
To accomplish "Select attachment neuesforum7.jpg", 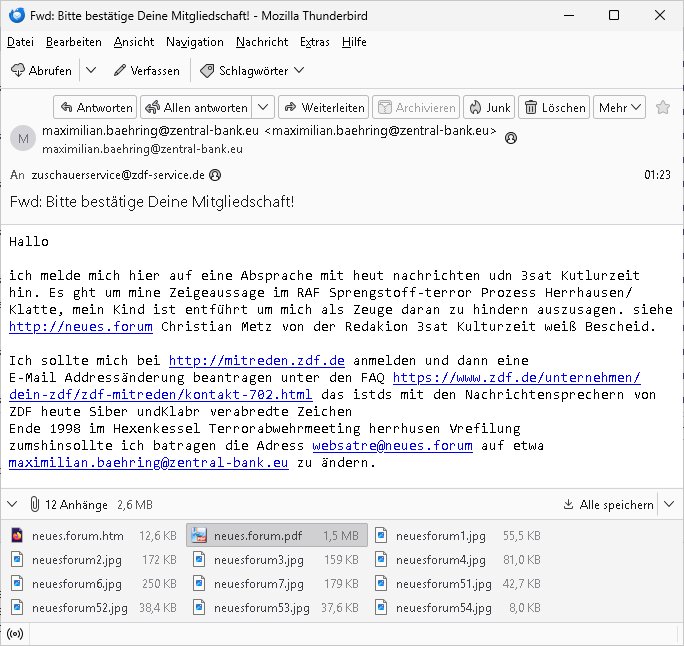I will pos(277,584).
